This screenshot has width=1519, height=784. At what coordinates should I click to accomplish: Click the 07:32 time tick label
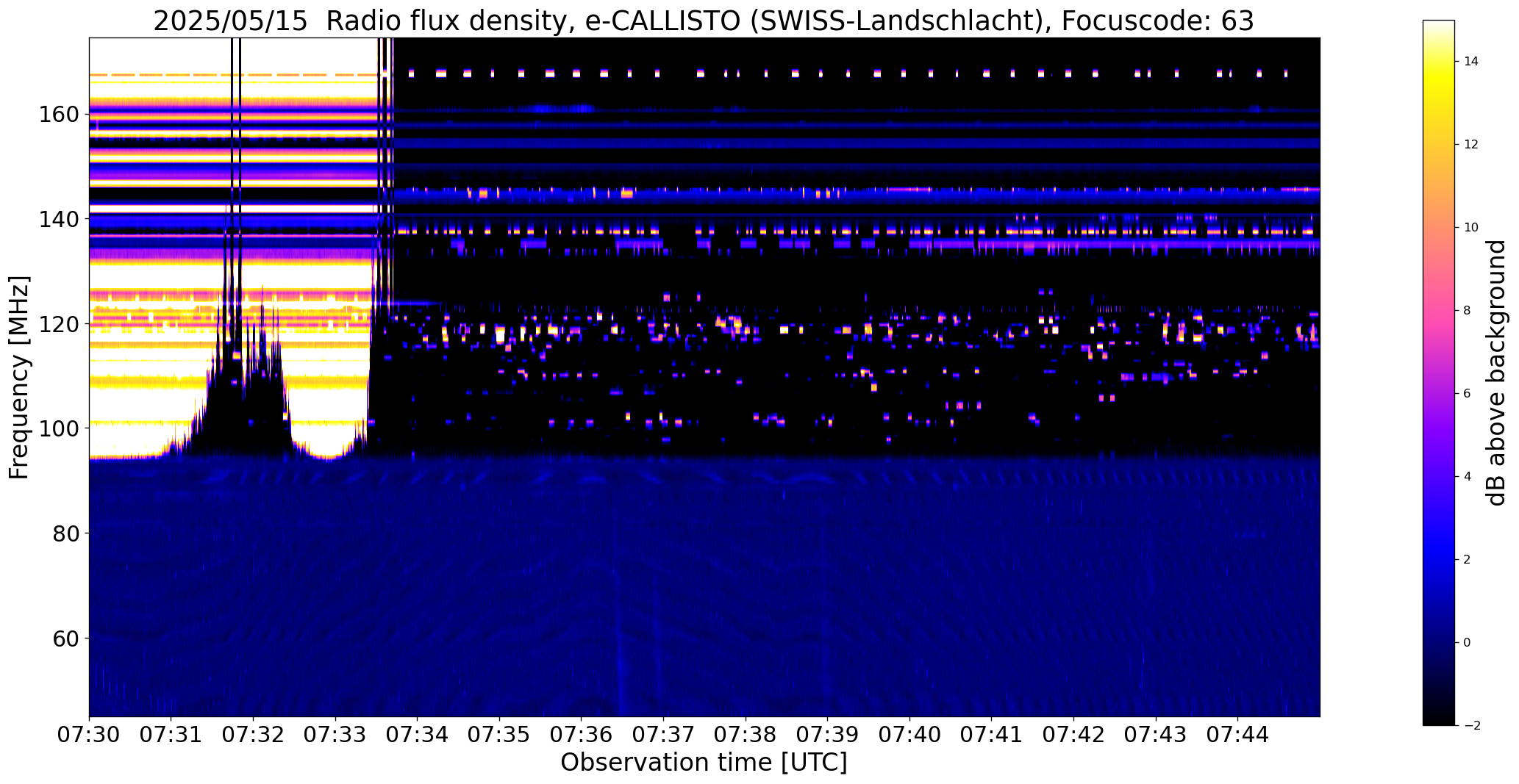[x=254, y=735]
